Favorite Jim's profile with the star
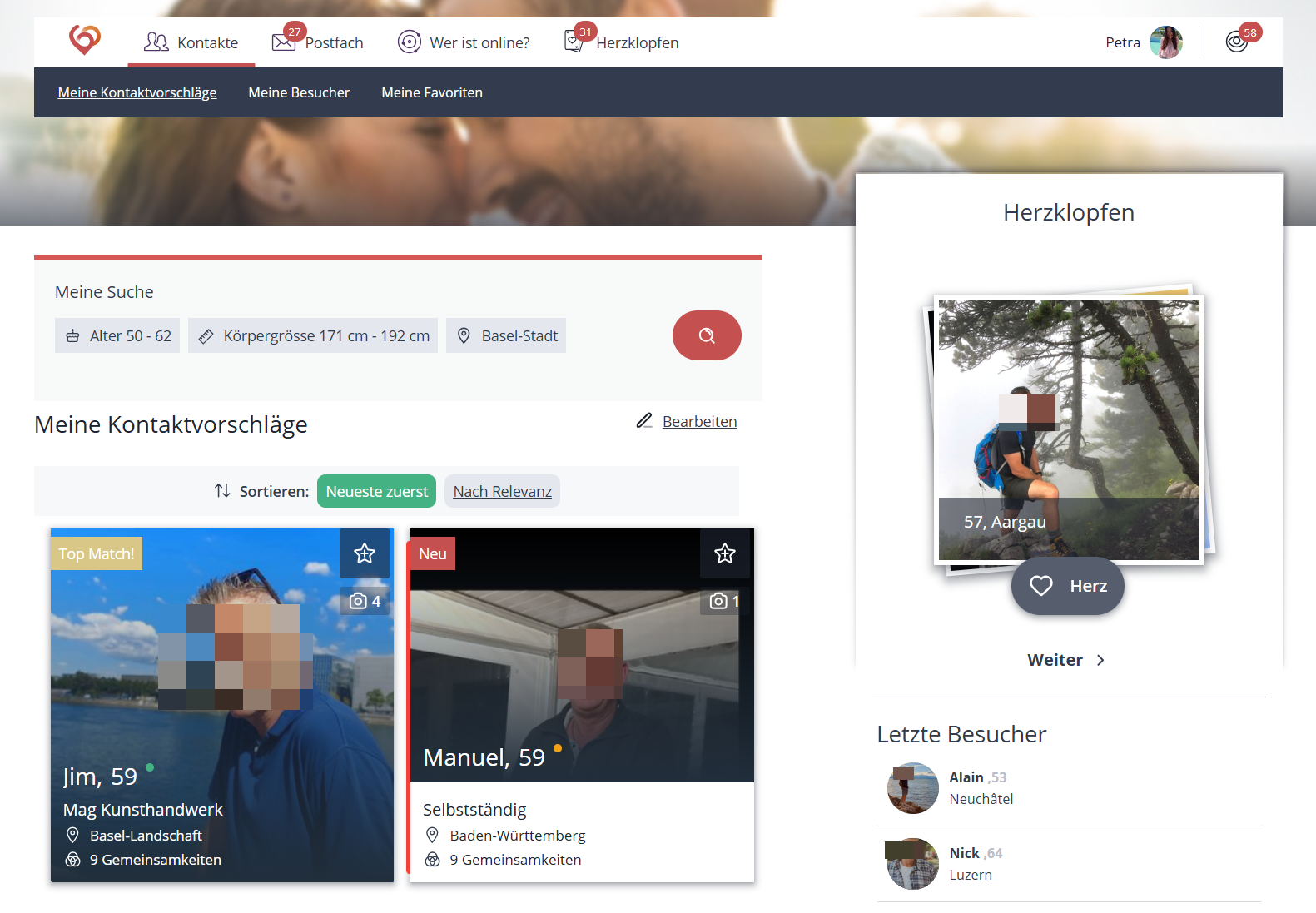The height and width of the screenshot is (913, 1316). [x=365, y=553]
